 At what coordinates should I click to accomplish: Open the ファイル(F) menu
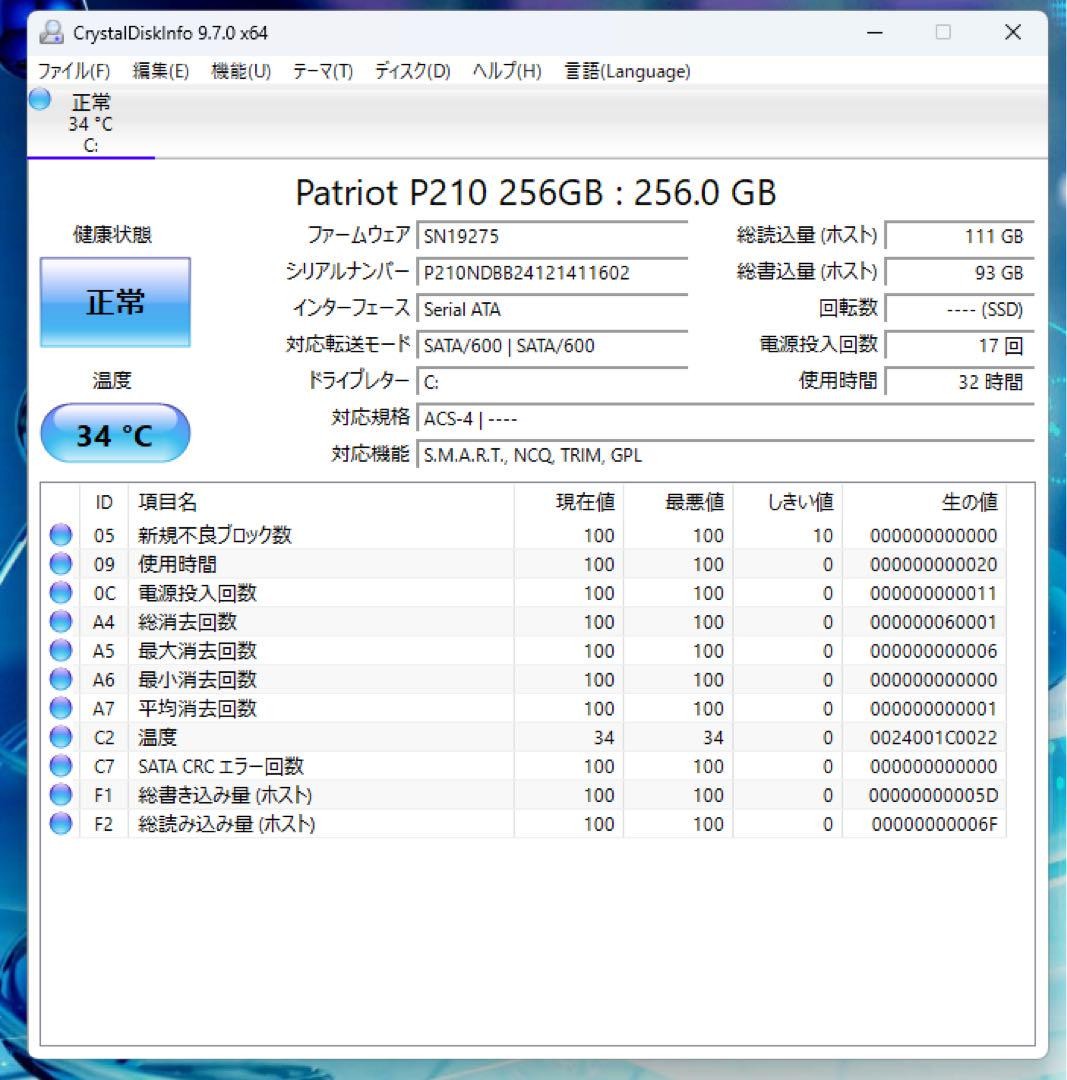(74, 71)
